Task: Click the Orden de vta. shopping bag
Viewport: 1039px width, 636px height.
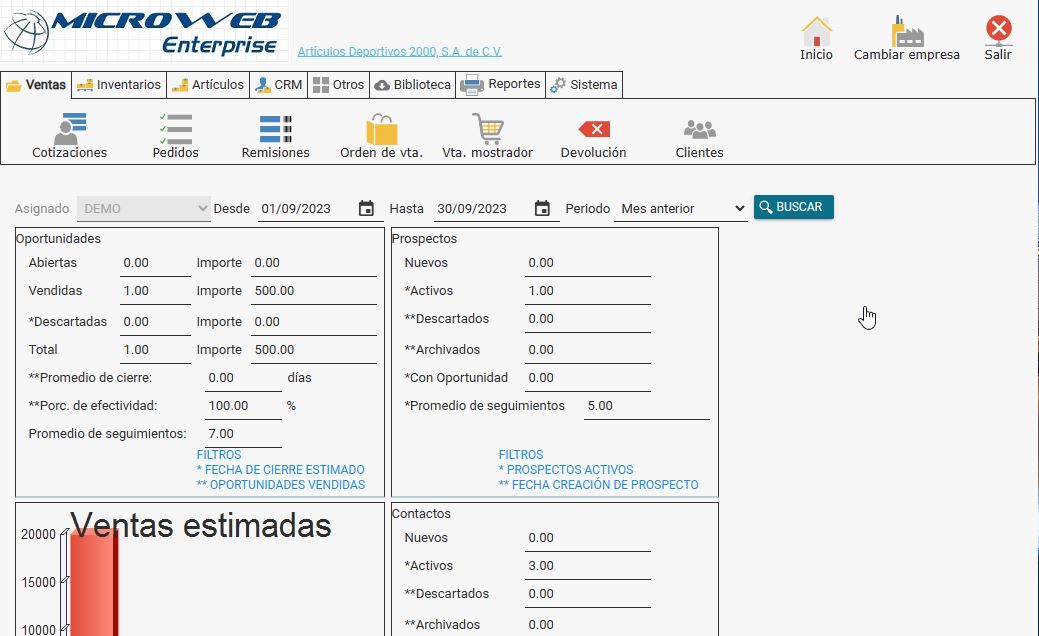Action: pos(381,130)
